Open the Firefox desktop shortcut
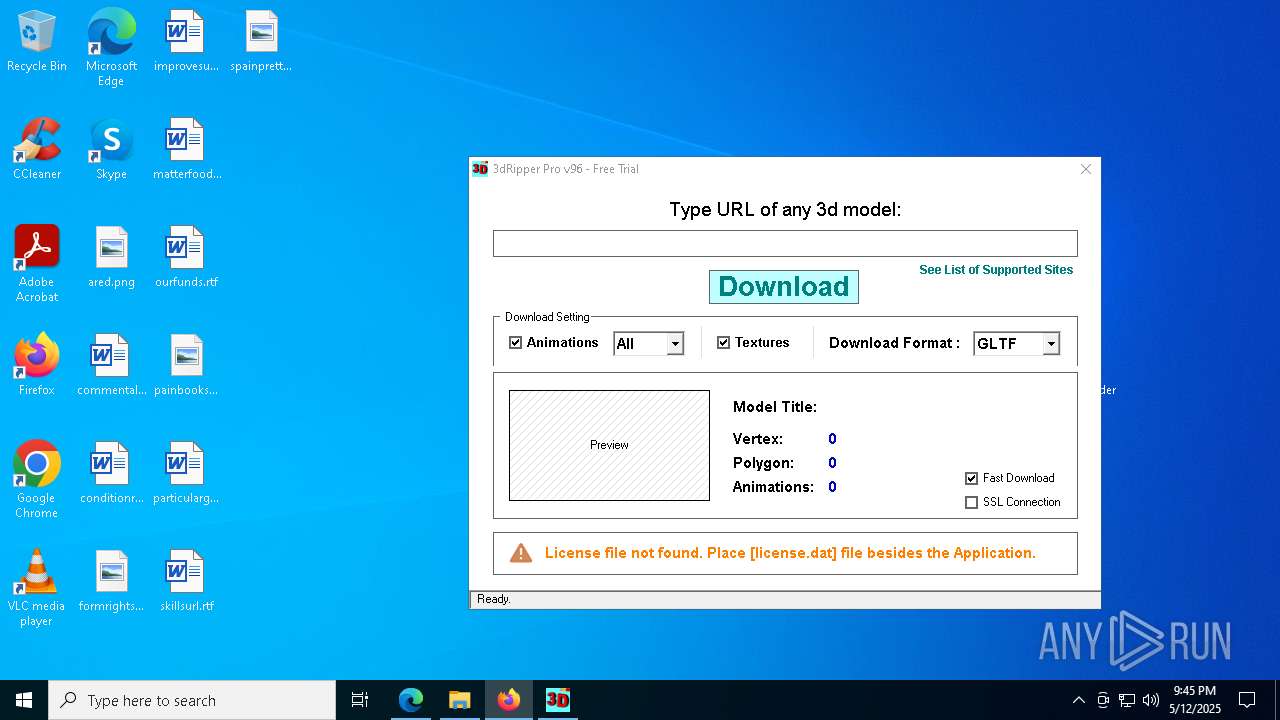Viewport: 1280px width, 720px height. click(37, 366)
